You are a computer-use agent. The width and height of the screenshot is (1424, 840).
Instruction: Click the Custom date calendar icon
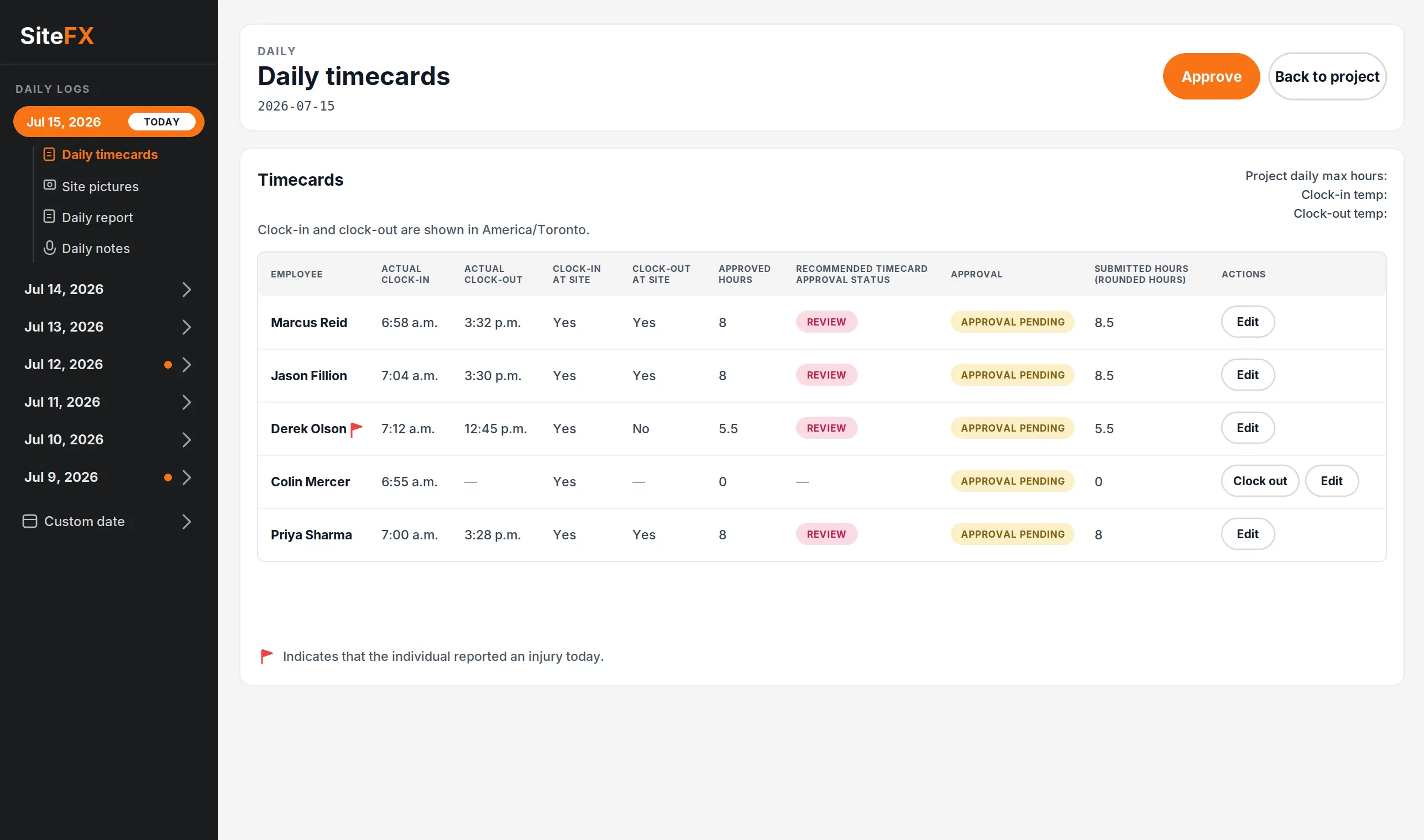coord(29,521)
